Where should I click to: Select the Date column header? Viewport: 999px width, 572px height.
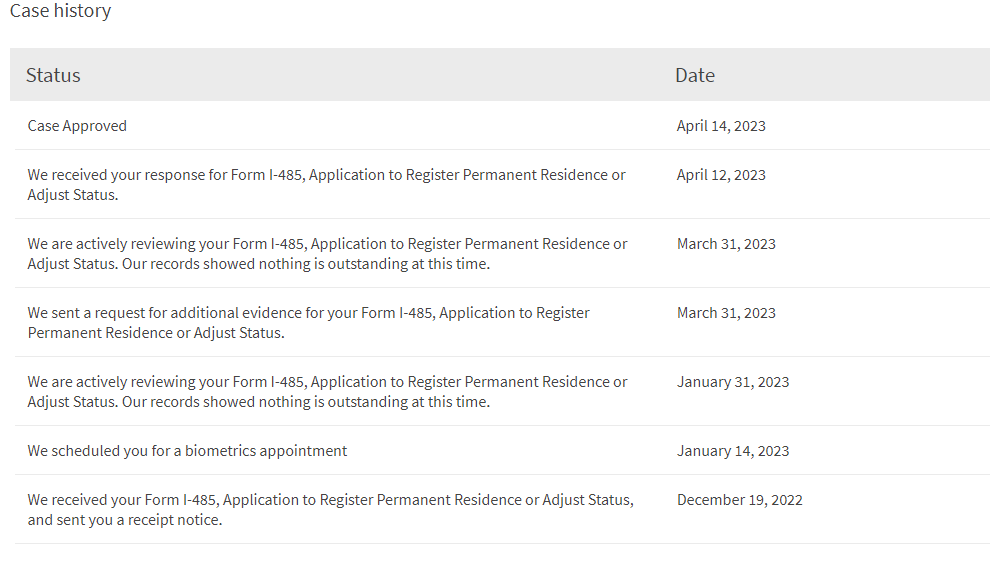click(x=694, y=75)
